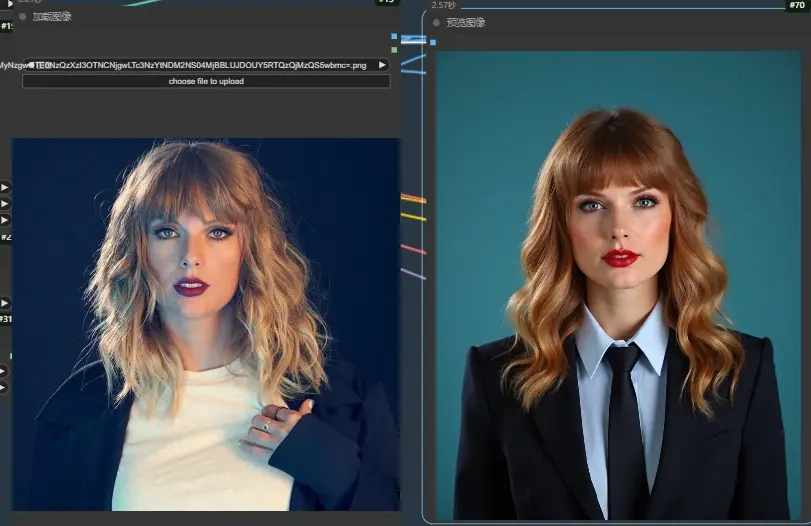The height and width of the screenshot is (526, 811).
Task: Collapse the 加载图像 node via its title dot
Action: coord(22,17)
